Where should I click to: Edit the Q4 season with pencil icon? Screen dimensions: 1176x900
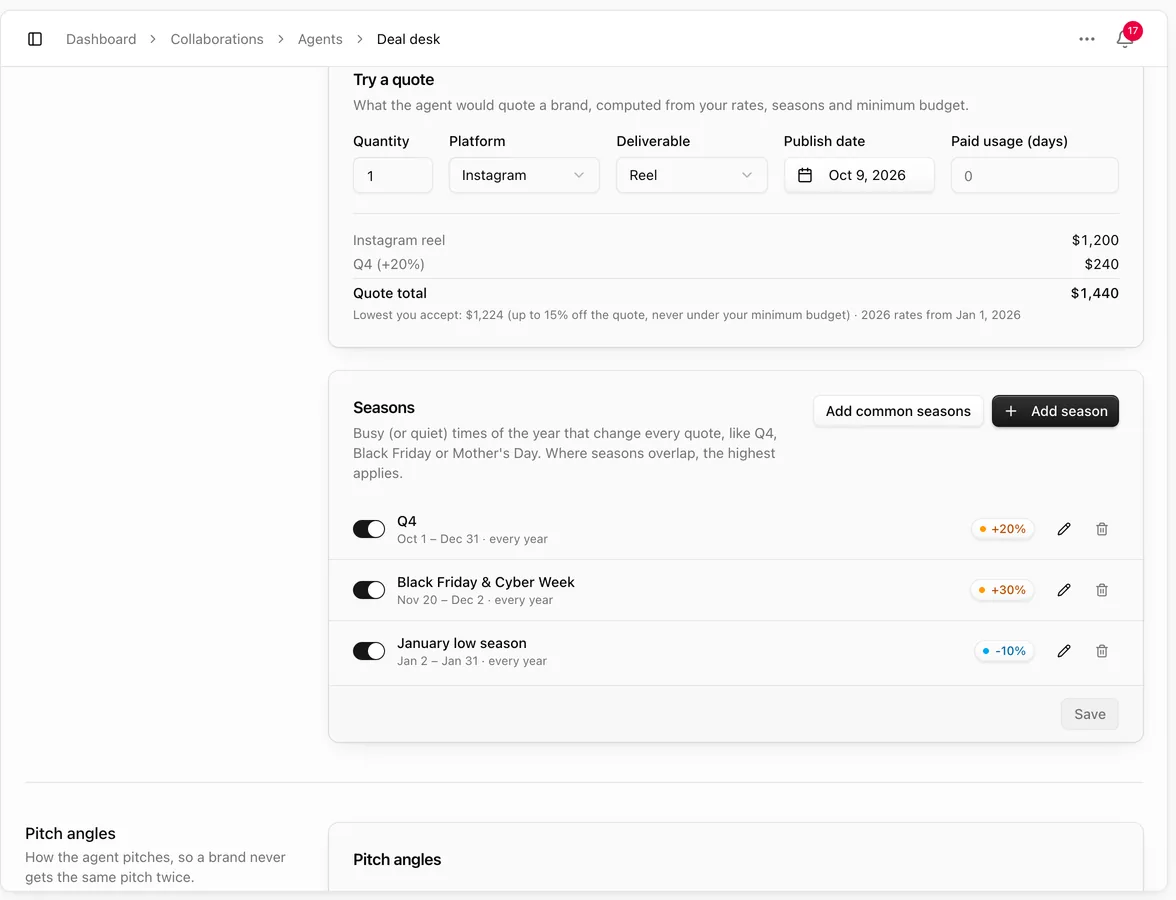1064,529
